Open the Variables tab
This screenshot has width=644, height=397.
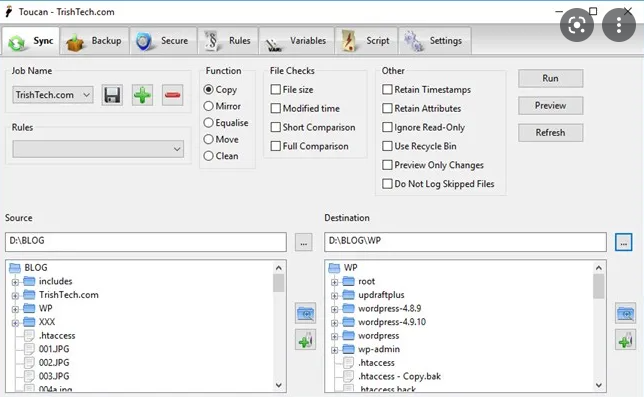point(297,41)
